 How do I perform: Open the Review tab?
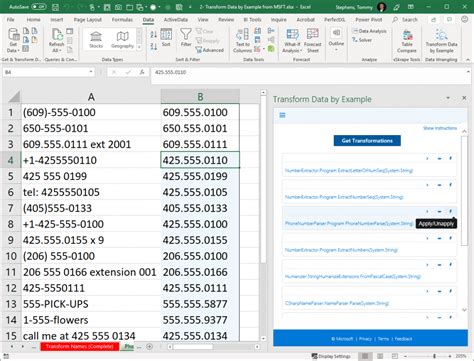pos(226,20)
